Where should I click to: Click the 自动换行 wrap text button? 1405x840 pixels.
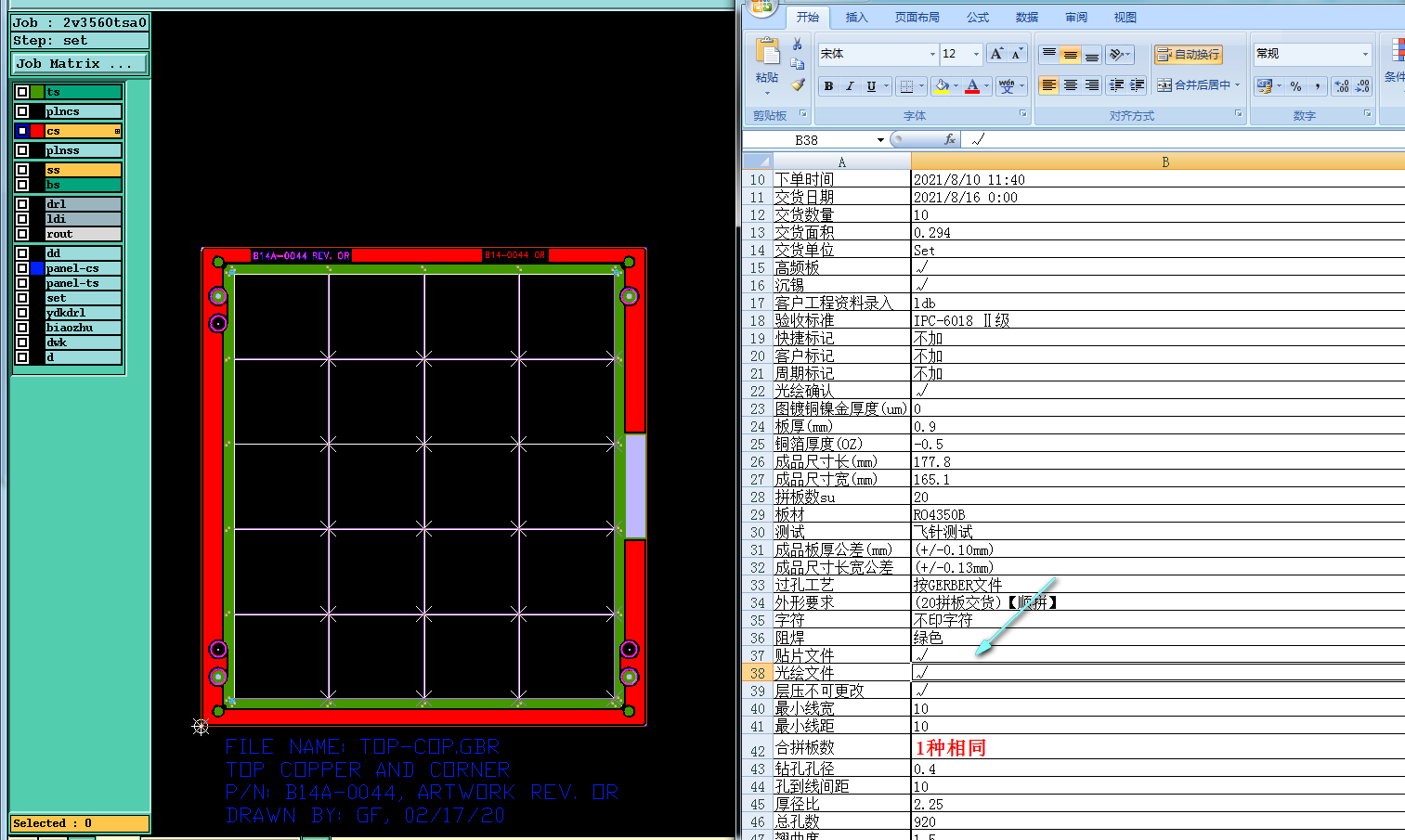coord(1188,55)
